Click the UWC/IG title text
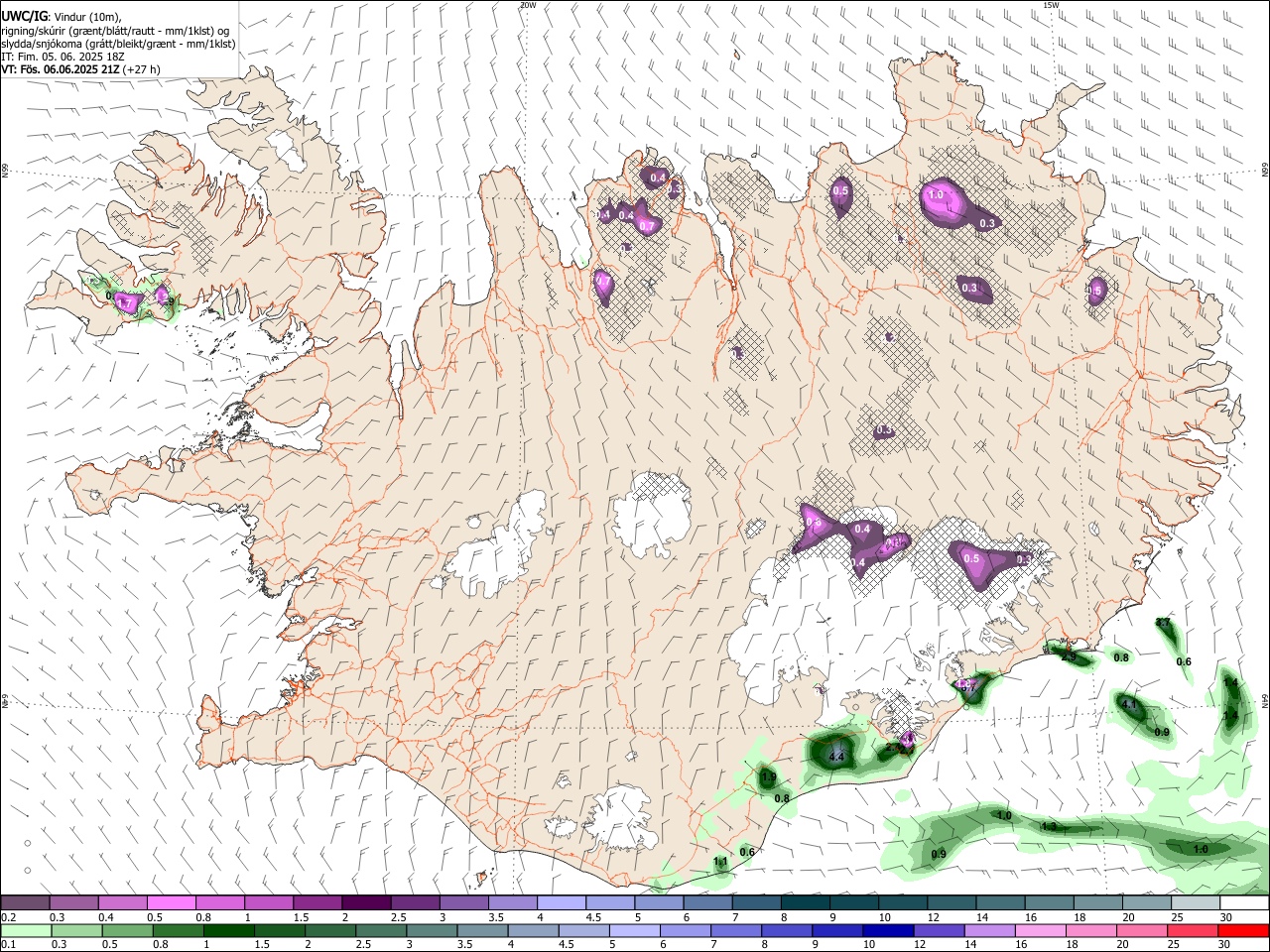The image size is (1270, 952). (24, 16)
